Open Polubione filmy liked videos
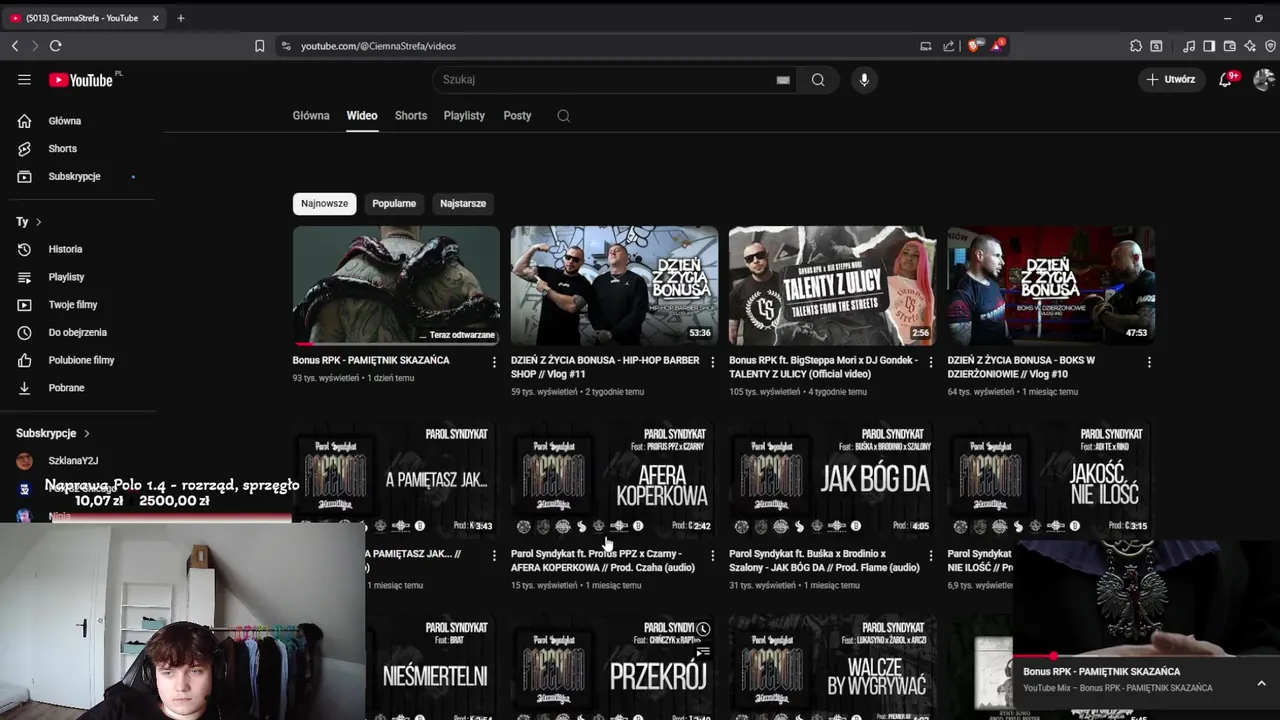The height and width of the screenshot is (720, 1280). pyautogui.click(x=81, y=360)
